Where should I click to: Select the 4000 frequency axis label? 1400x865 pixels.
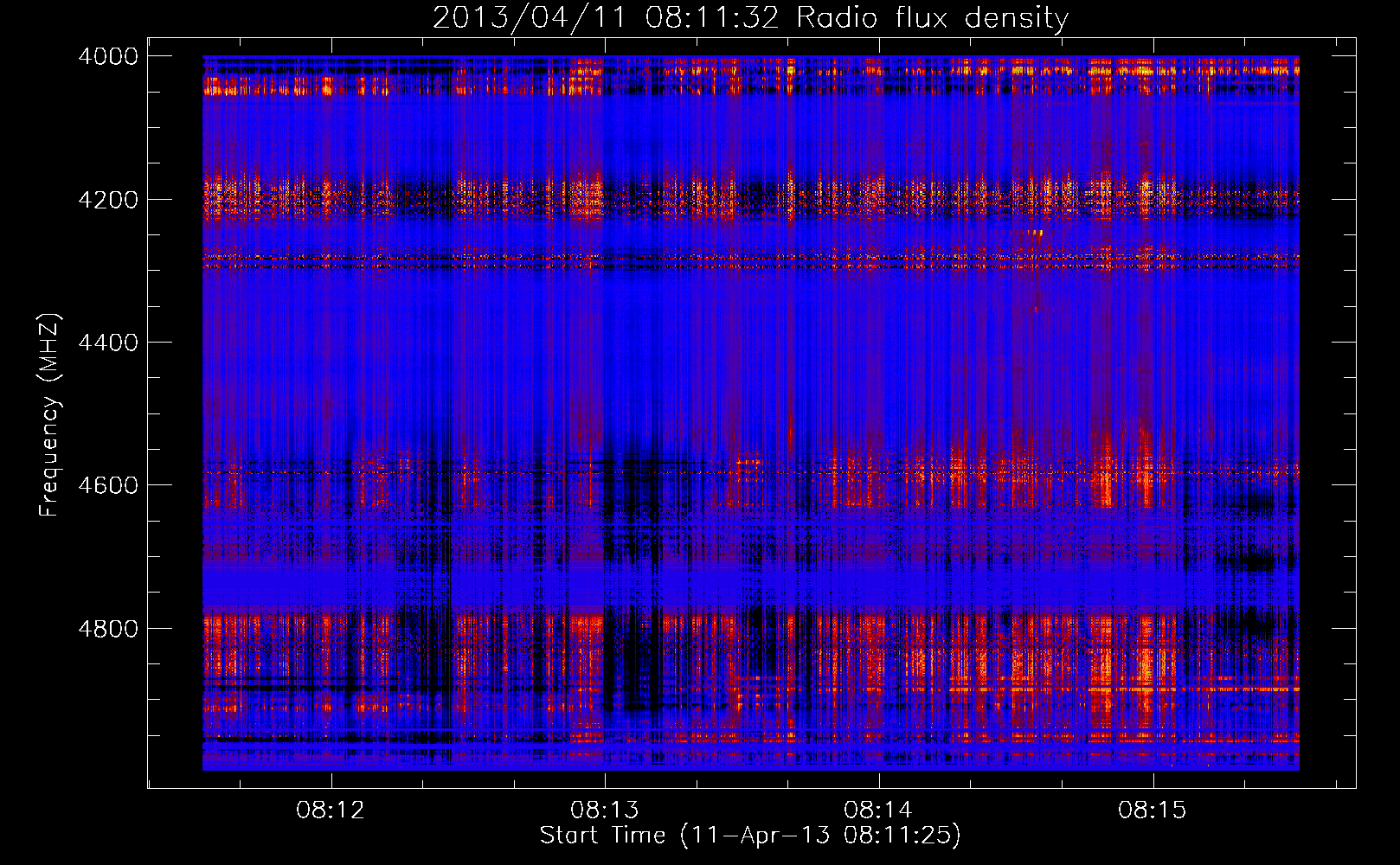[x=108, y=56]
